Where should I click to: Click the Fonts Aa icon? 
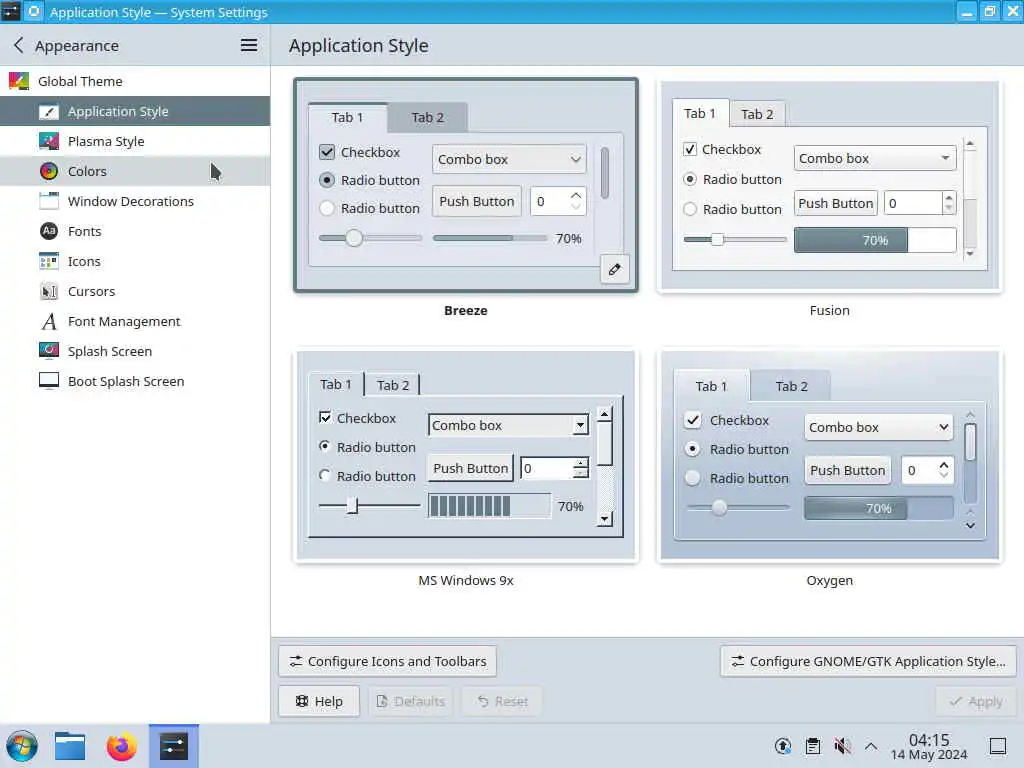click(49, 231)
